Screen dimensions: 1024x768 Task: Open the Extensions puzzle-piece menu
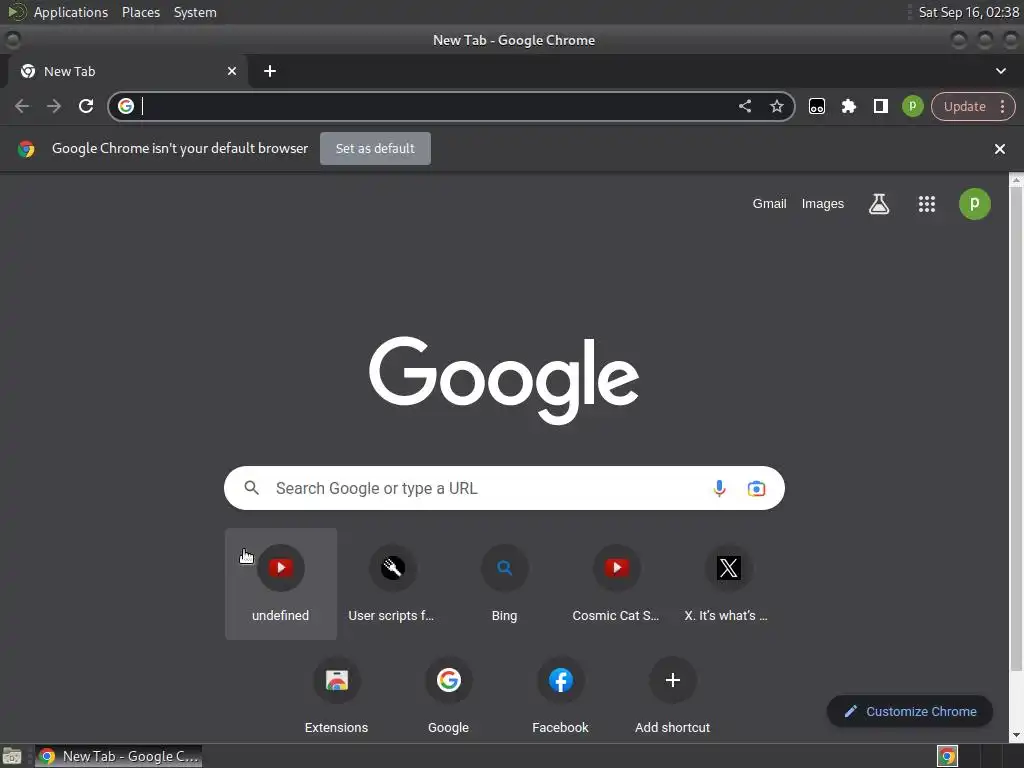[848, 106]
